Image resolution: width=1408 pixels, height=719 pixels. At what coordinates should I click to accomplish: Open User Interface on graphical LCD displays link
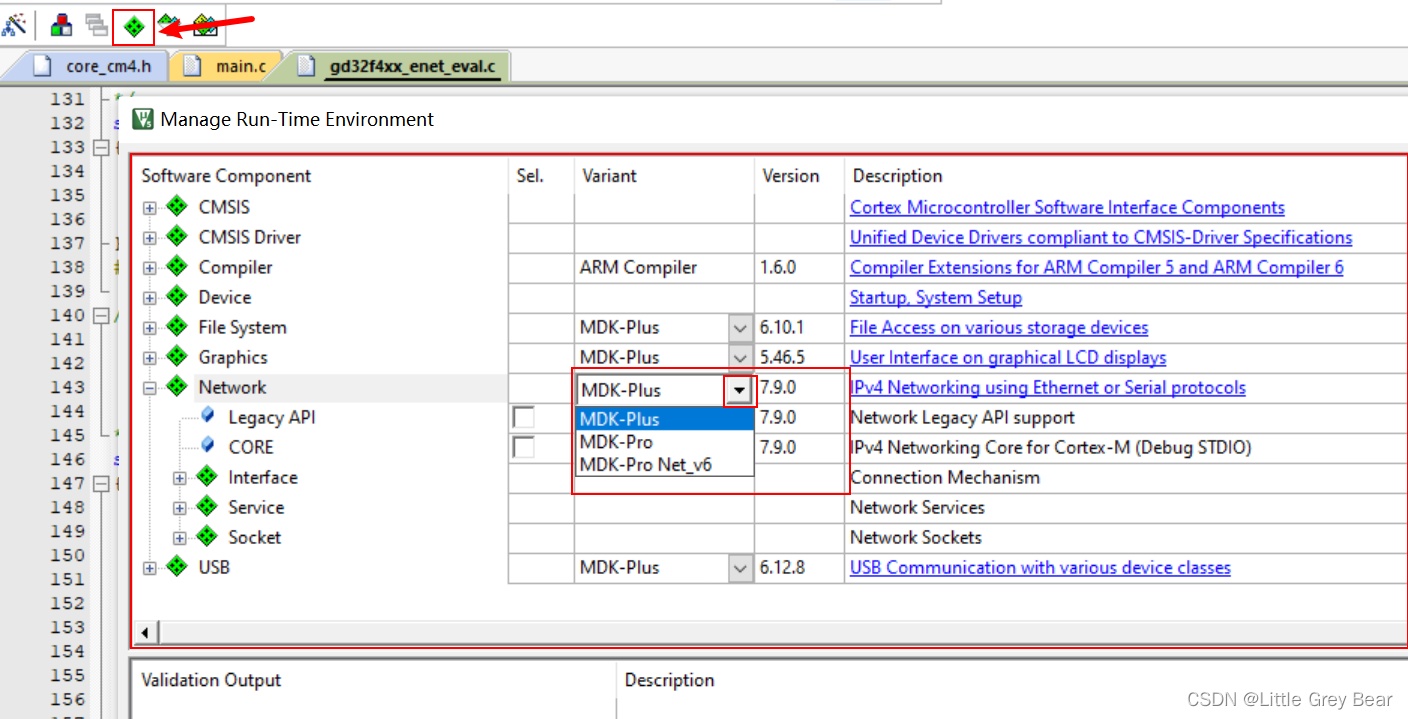[x=1008, y=357]
